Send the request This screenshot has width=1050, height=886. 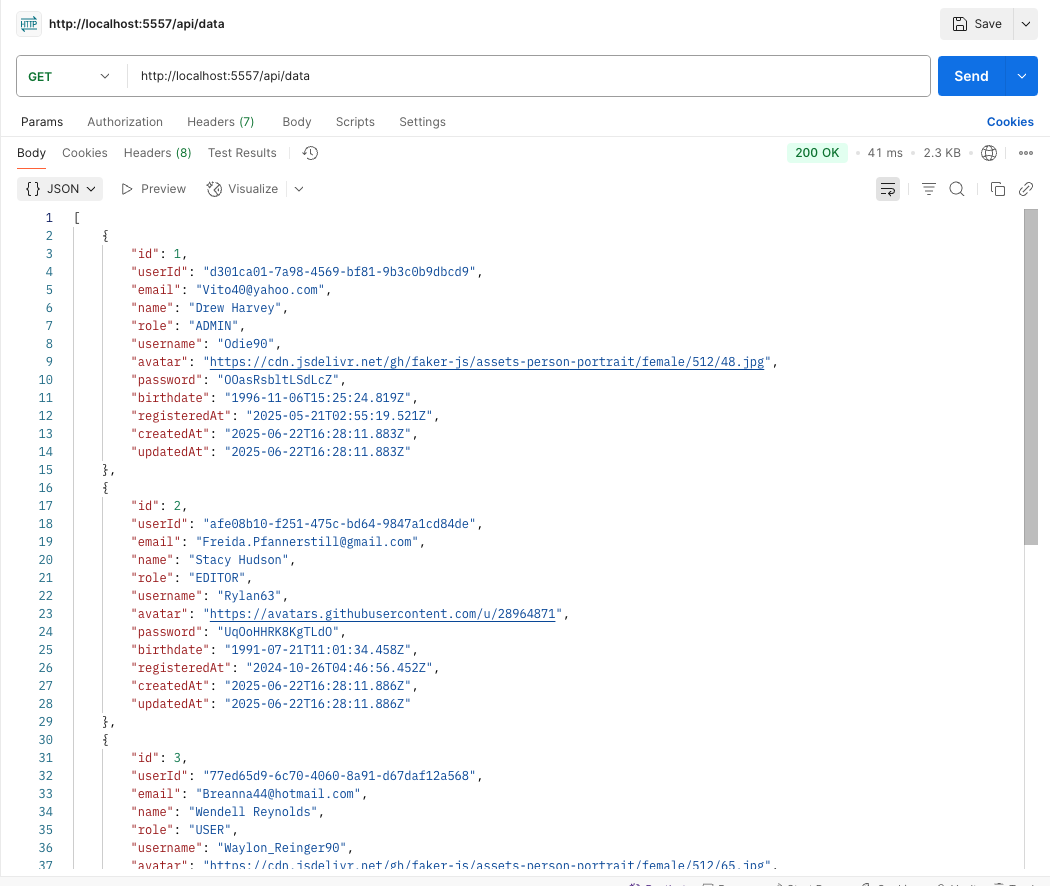(x=971, y=76)
